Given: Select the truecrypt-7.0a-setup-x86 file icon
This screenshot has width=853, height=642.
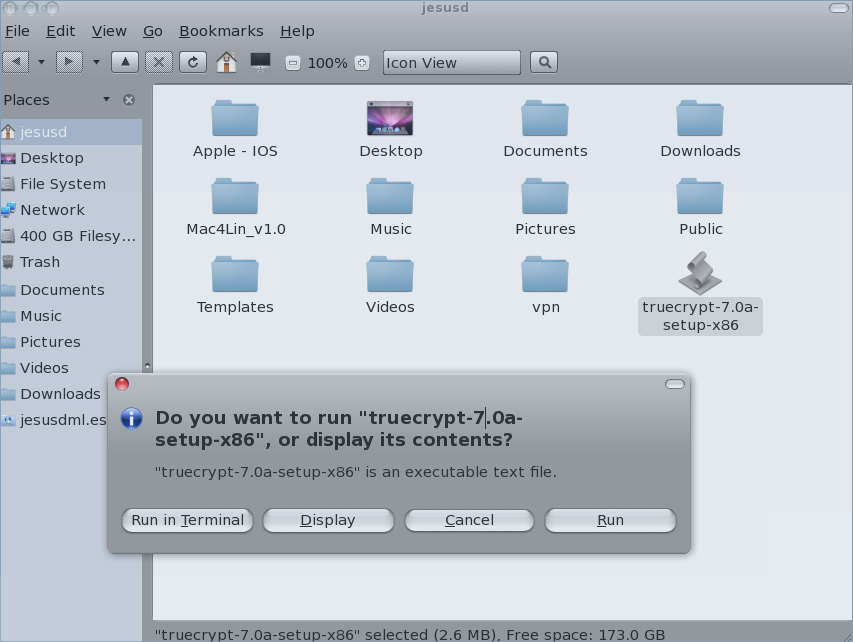Looking at the screenshot, I should (x=700, y=273).
